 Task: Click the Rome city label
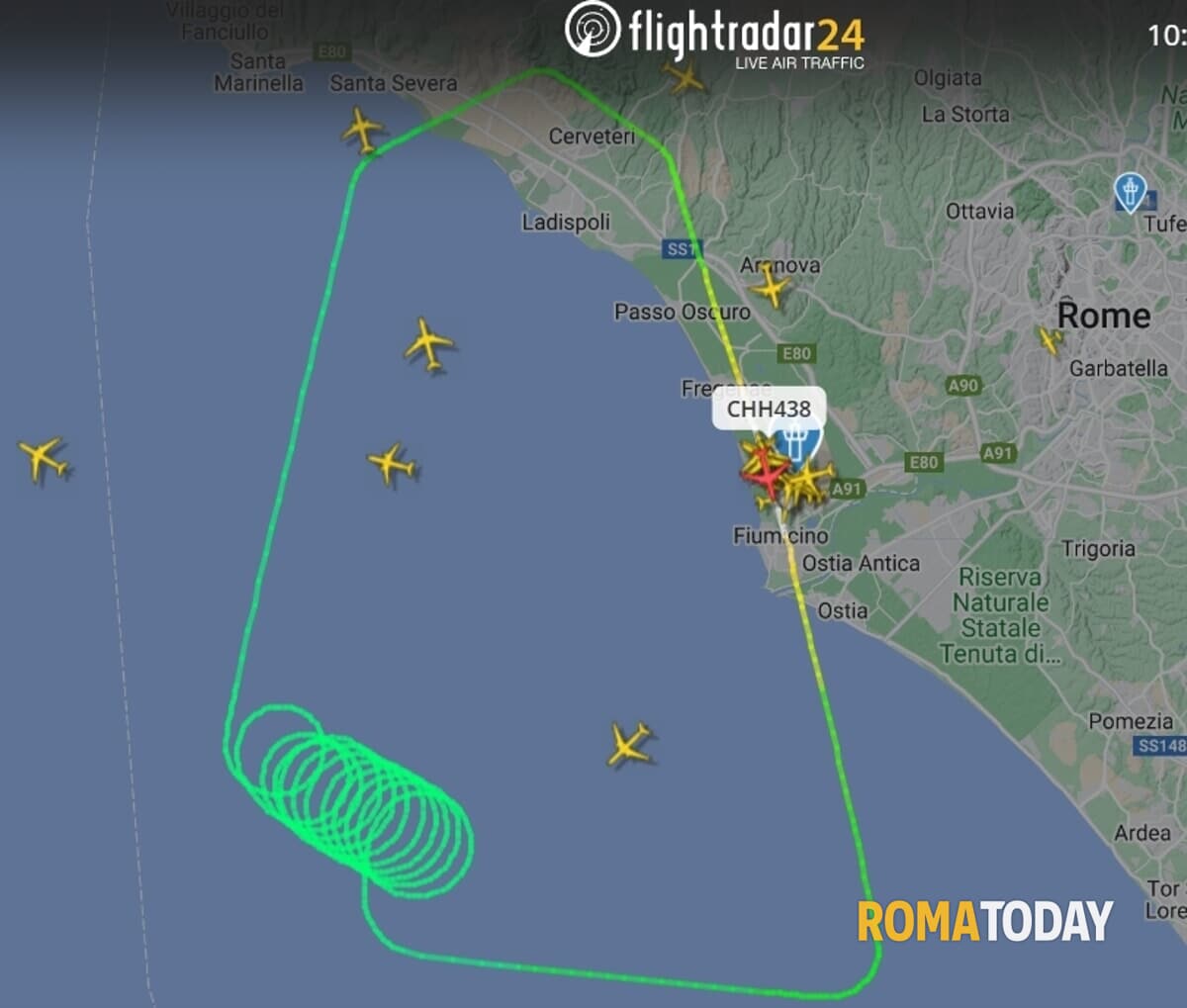point(1104,316)
